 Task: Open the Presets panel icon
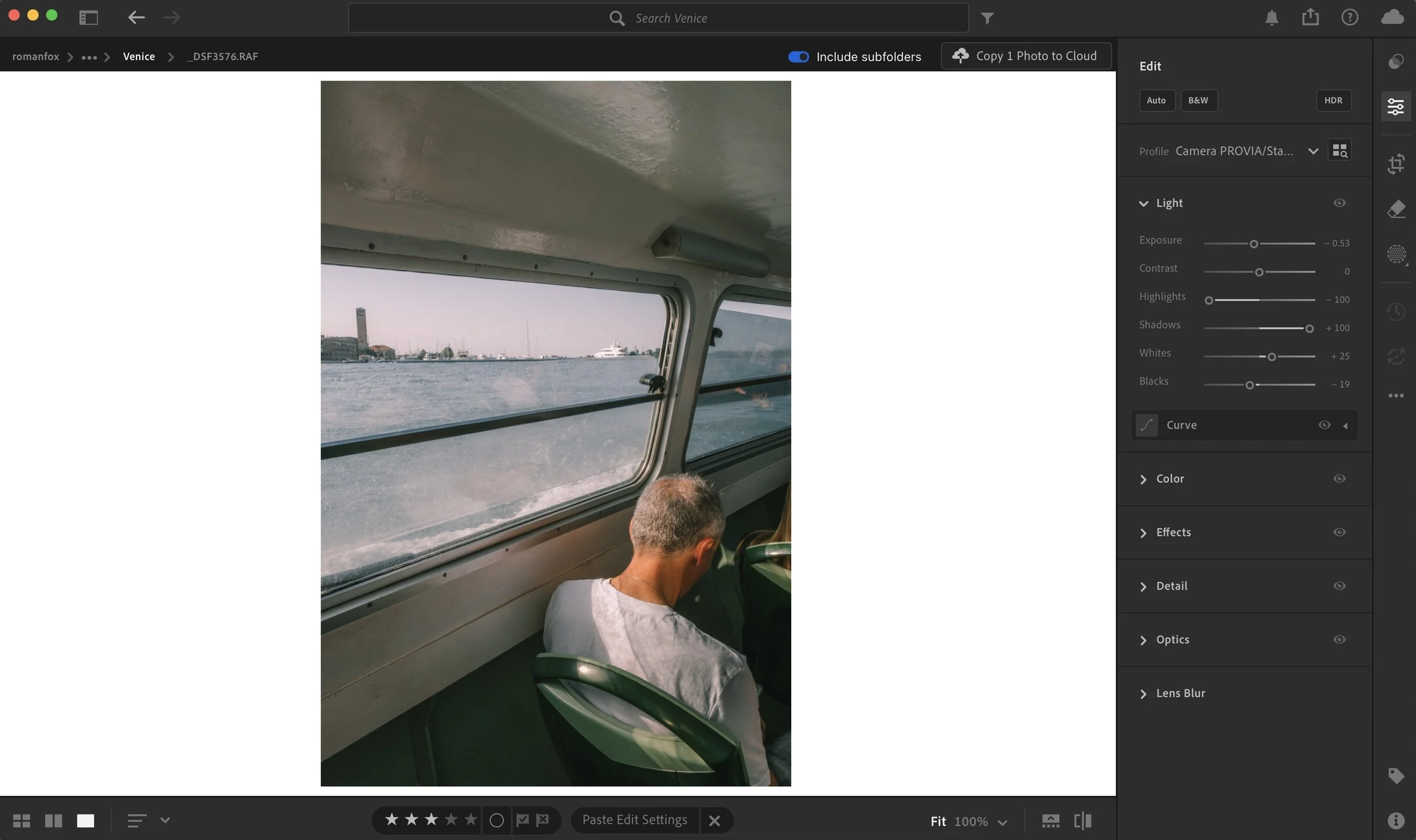pos(1396,61)
